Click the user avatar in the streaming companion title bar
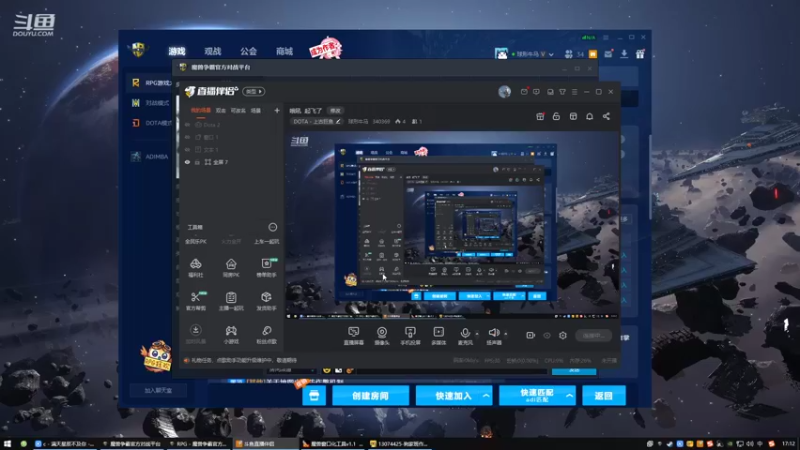Image resolution: width=800 pixels, height=450 pixels. point(505,91)
